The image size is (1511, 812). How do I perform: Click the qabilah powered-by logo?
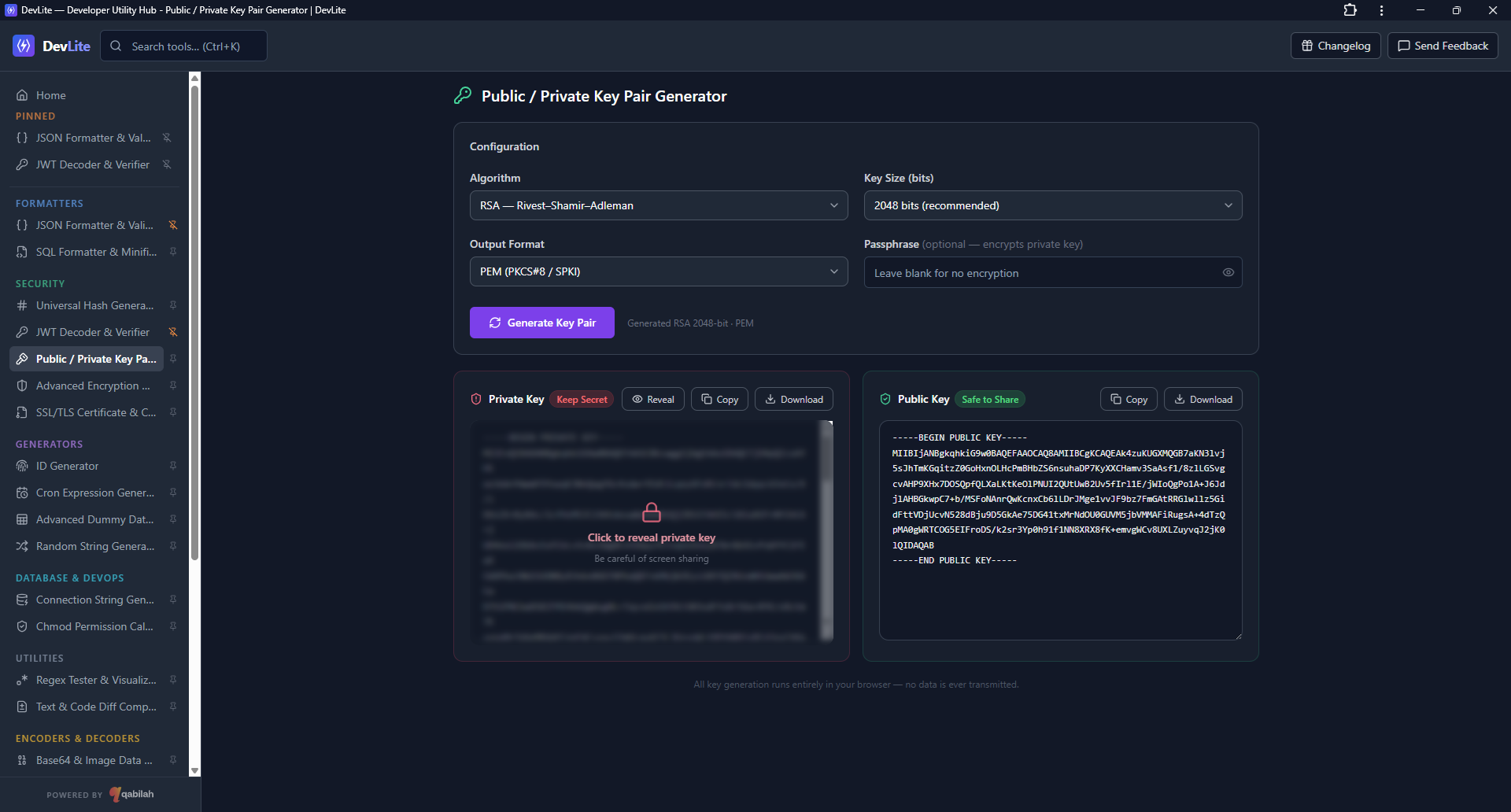tap(132, 794)
